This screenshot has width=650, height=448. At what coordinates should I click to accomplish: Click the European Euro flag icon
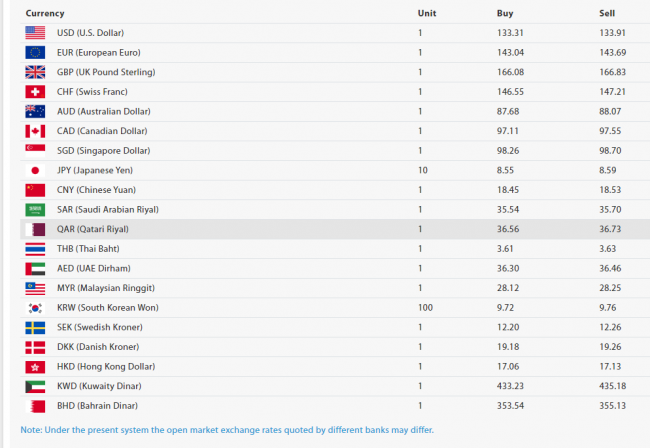point(35,52)
